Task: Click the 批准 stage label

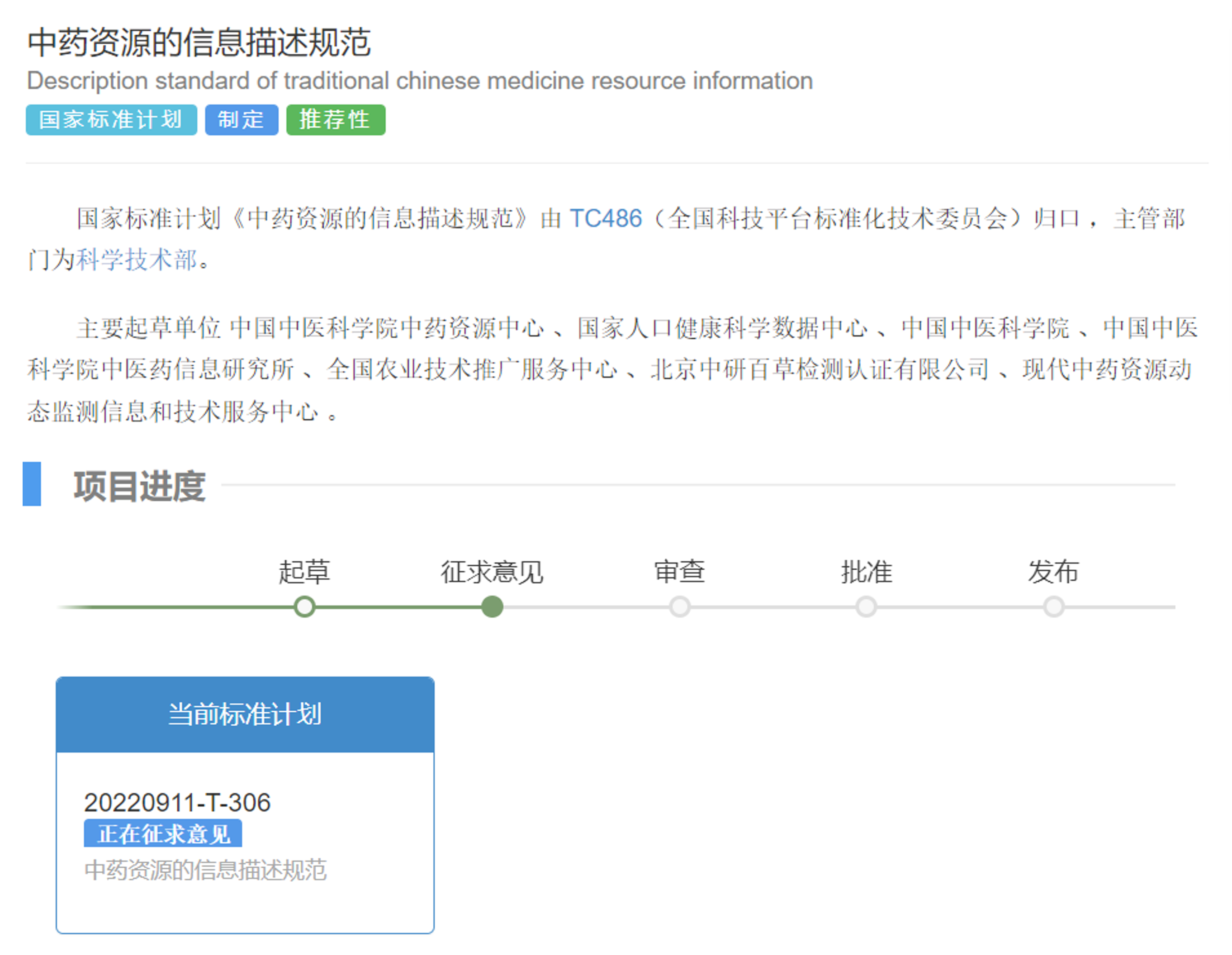Action: pyautogui.click(x=866, y=572)
